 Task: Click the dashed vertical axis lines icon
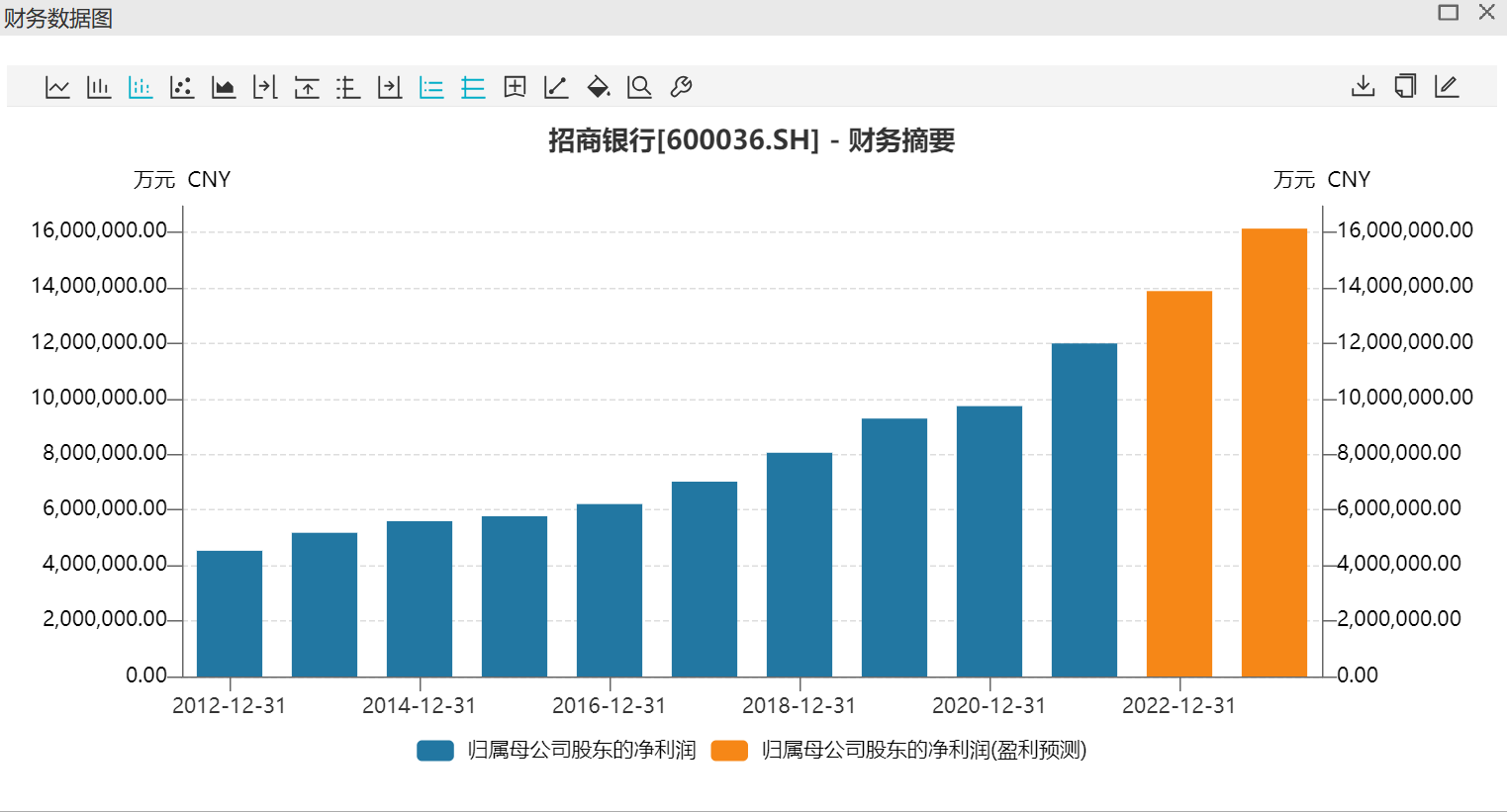[348, 87]
